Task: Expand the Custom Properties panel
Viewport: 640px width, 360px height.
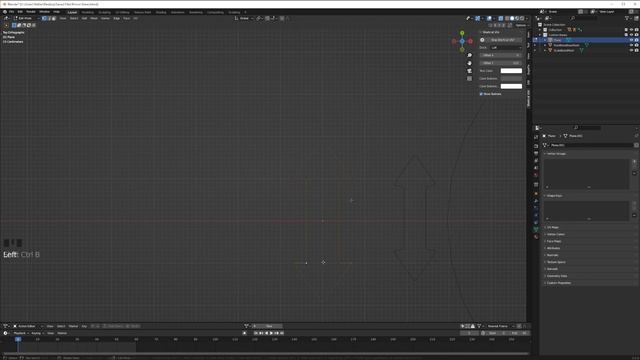Action: point(558,283)
